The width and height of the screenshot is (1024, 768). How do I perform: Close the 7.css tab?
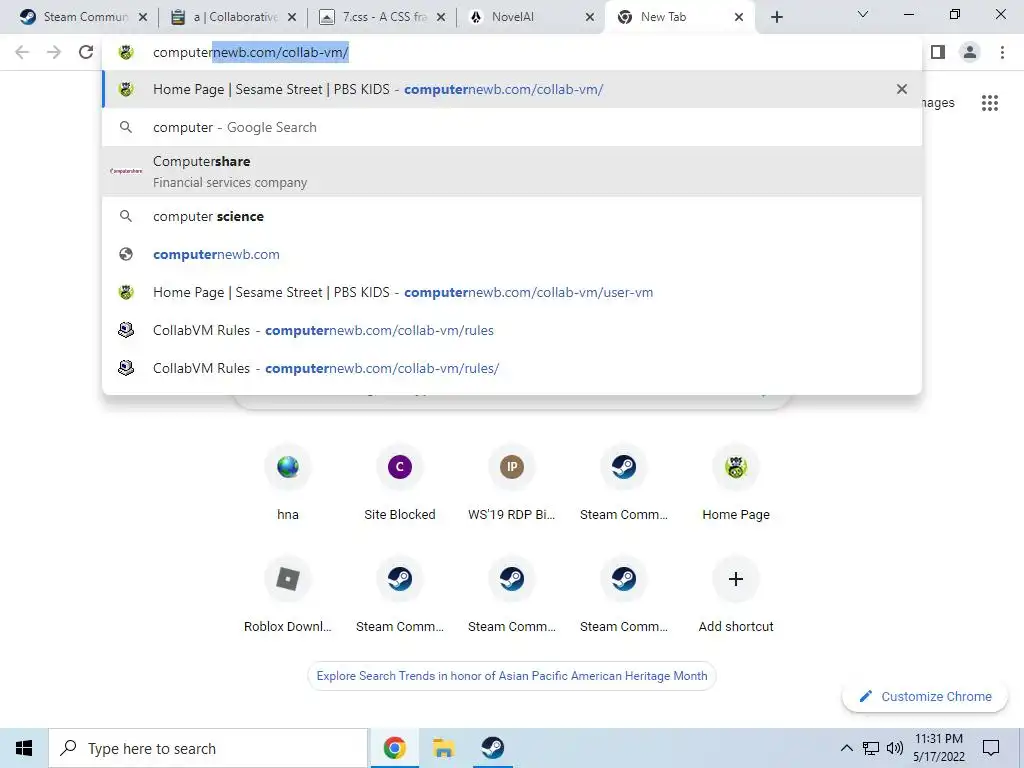click(x=441, y=17)
